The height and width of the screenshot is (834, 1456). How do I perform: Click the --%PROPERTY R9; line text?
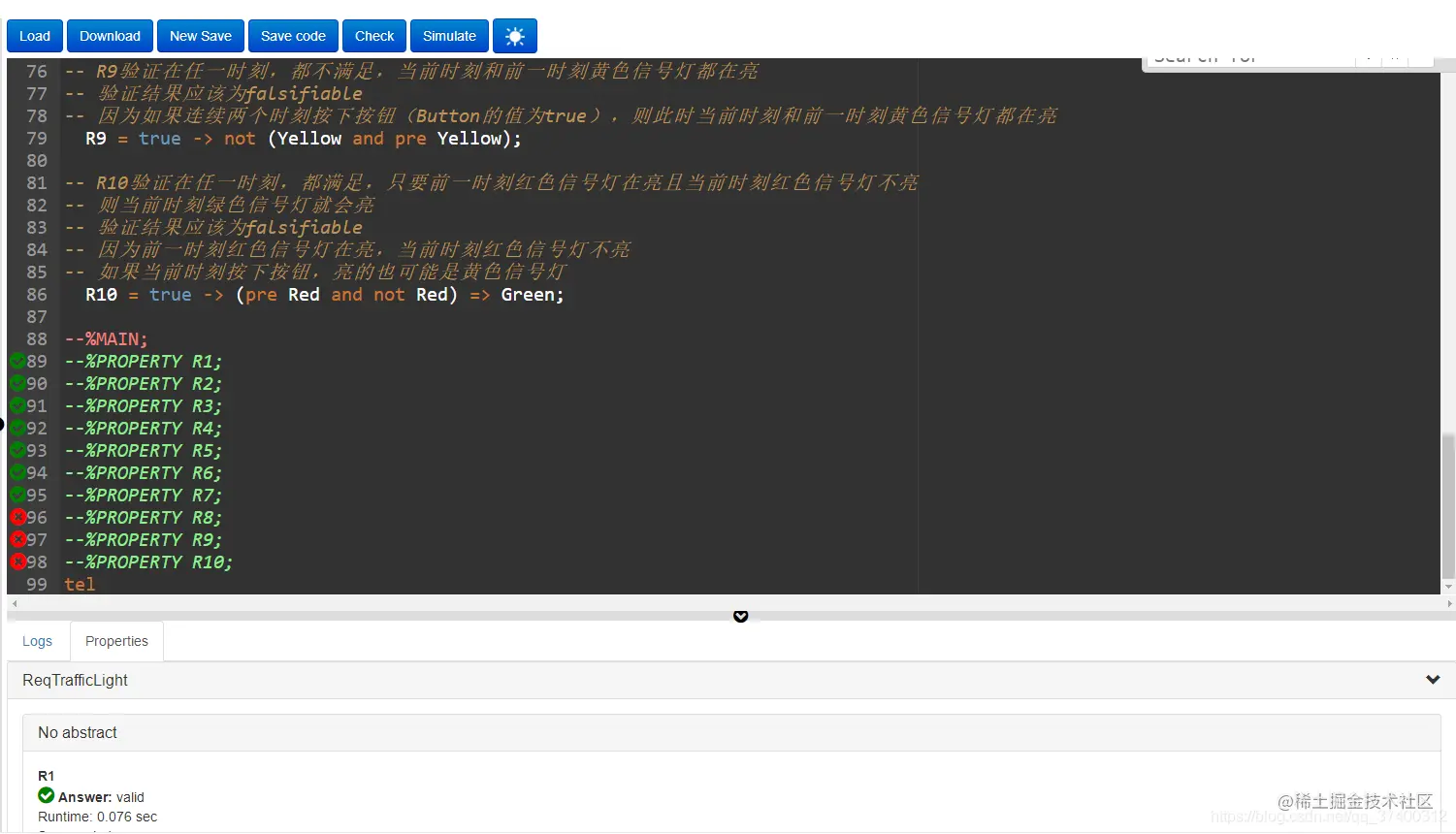tap(143, 539)
